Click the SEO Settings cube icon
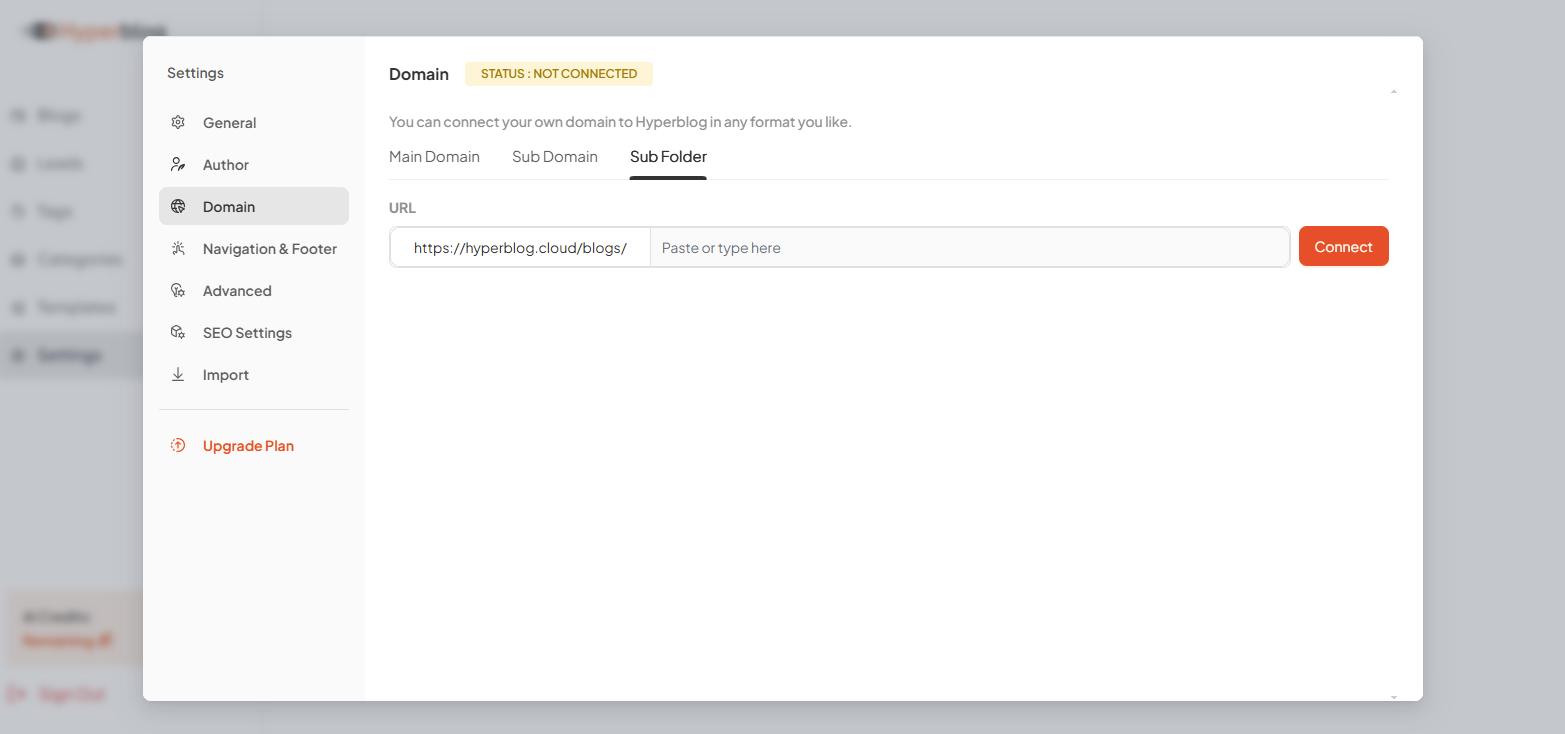The height and width of the screenshot is (734, 1565). click(178, 332)
